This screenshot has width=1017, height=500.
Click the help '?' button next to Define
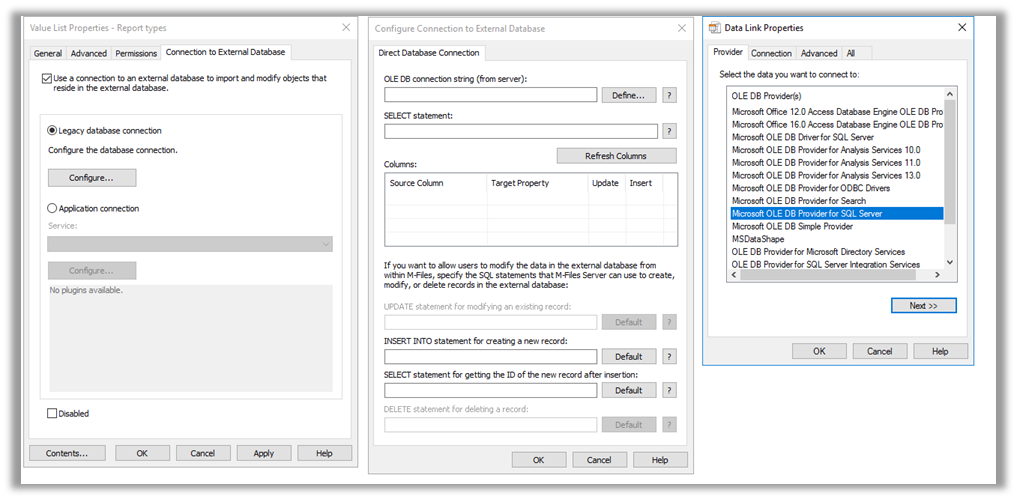[x=669, y=95]
